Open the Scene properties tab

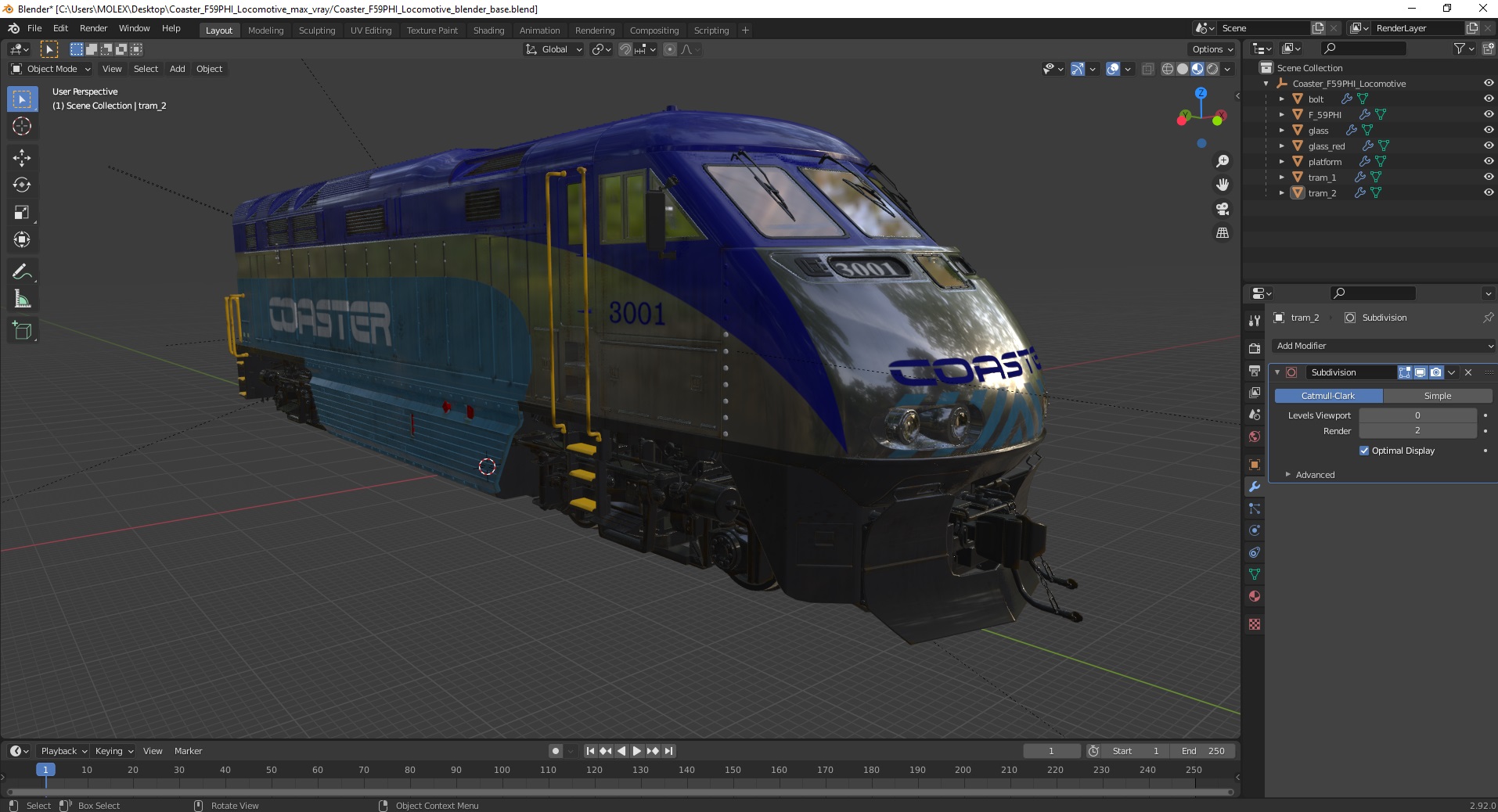[1255, 414]
